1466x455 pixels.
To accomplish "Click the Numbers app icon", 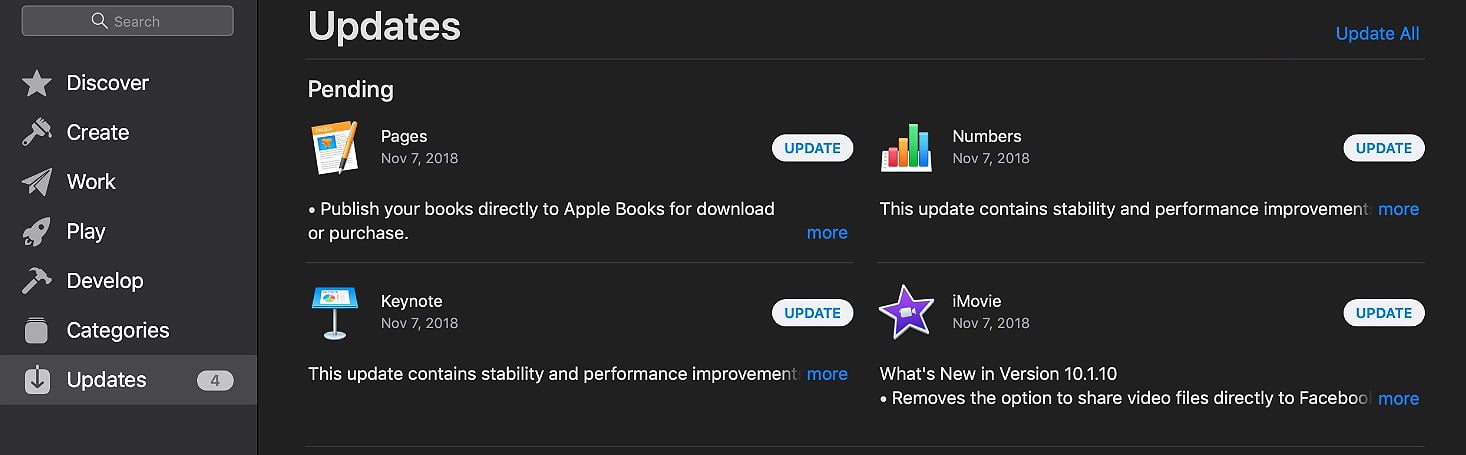I will click(x=906, y=148).
